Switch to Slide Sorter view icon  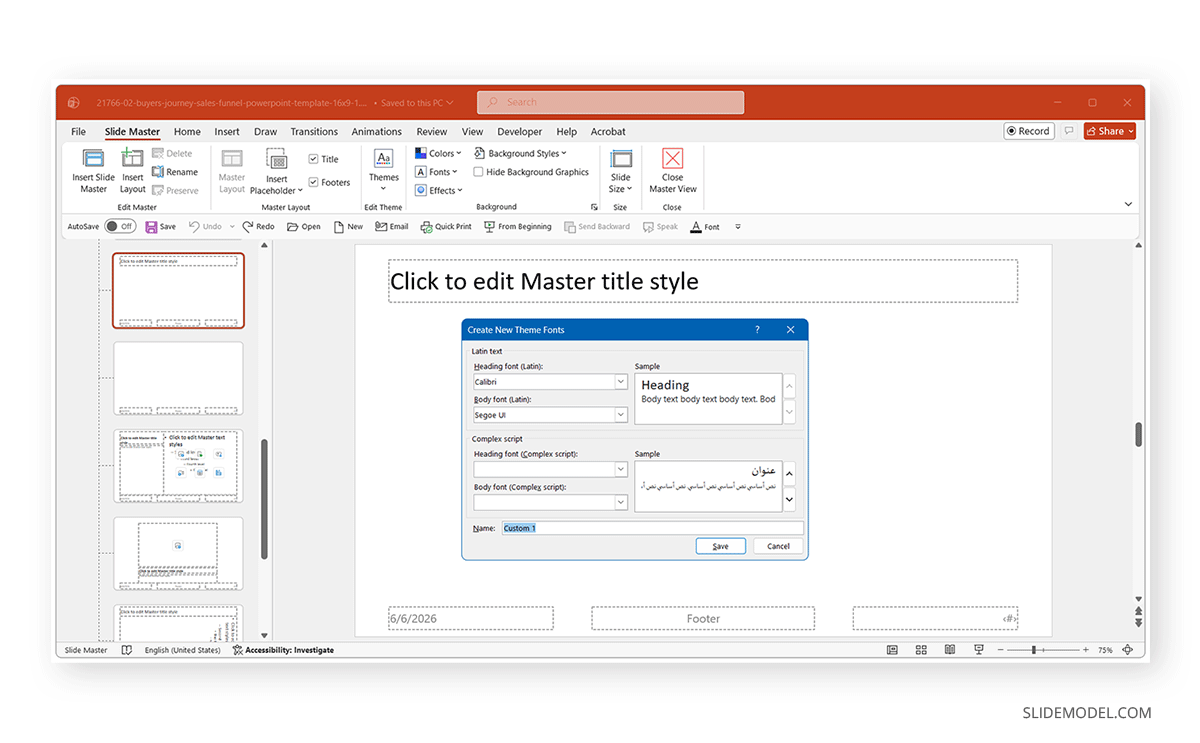[921, 650]
